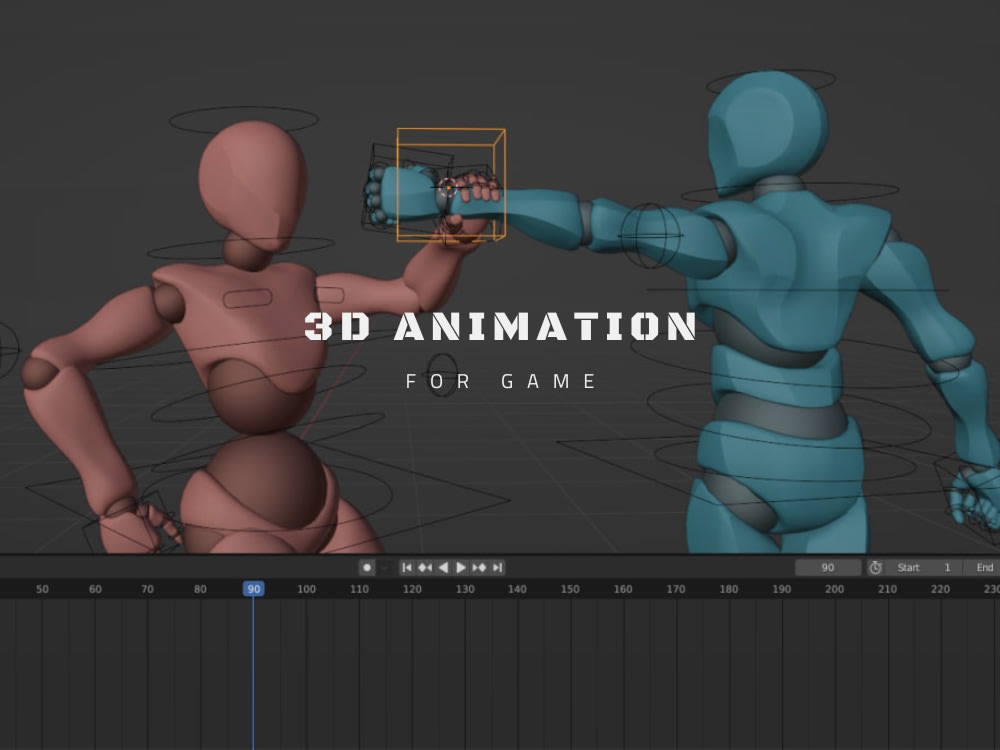Click frame 50 on the timeline ruler
The height and width of the screenshot is (750, 1000).
(42, 589)
